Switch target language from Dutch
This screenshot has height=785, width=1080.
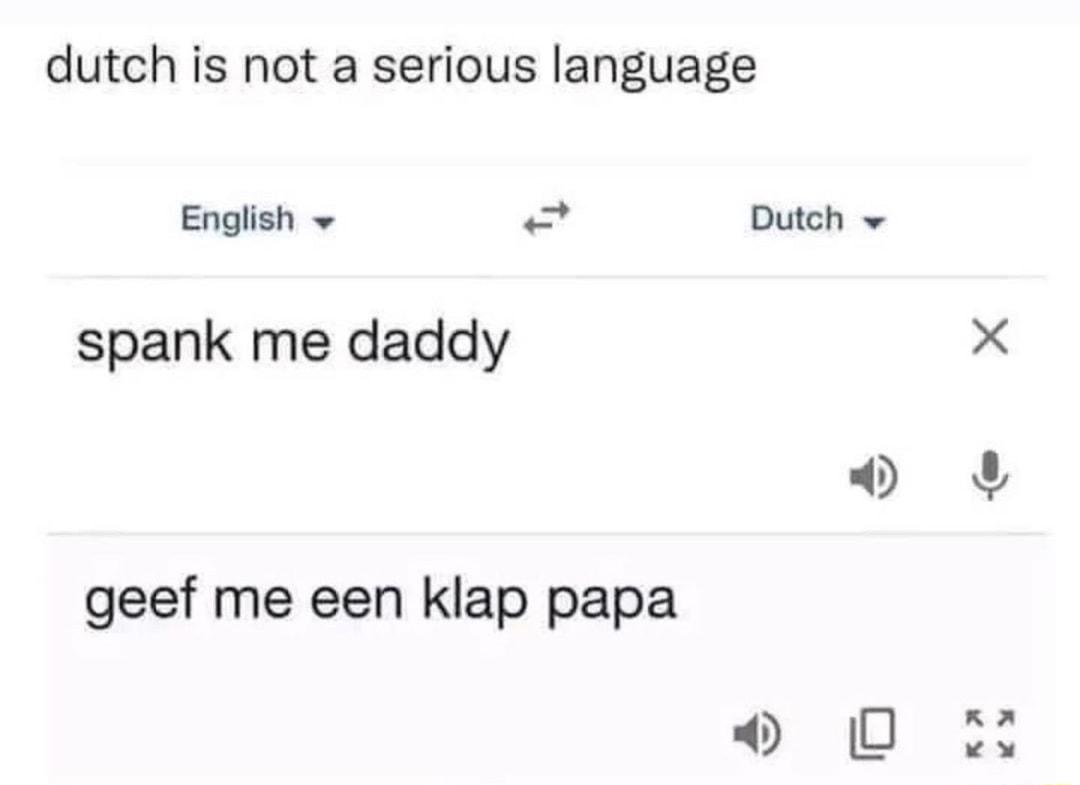816,218
